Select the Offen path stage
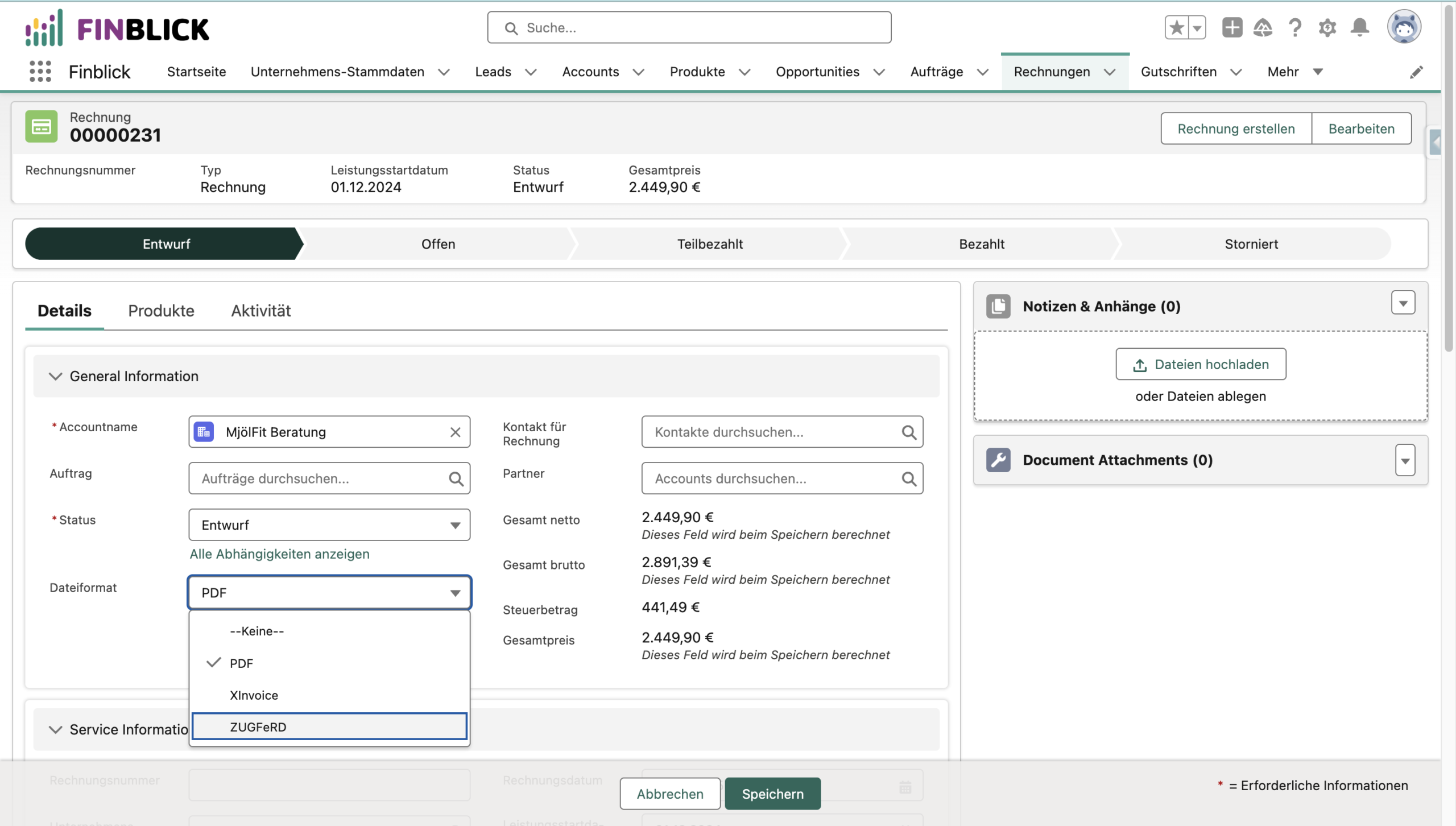The height and width of the screenshot is (826, 1456). 438,244
